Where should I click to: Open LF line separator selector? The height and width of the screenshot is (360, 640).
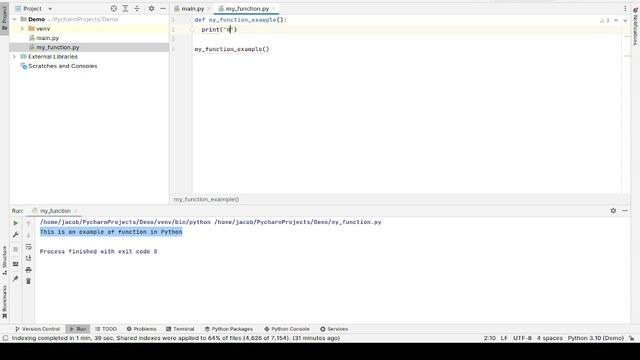tap(504, 338)
